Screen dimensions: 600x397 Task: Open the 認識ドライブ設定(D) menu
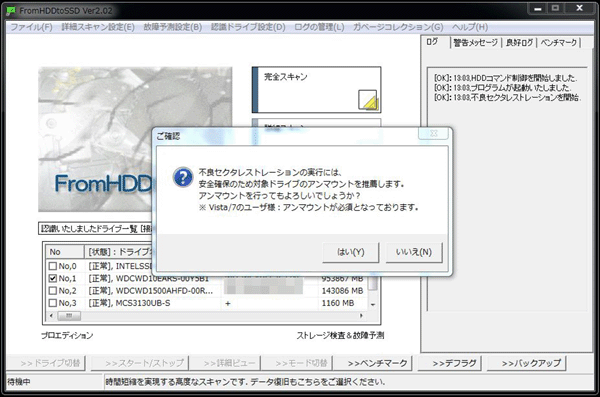[248, 27]
